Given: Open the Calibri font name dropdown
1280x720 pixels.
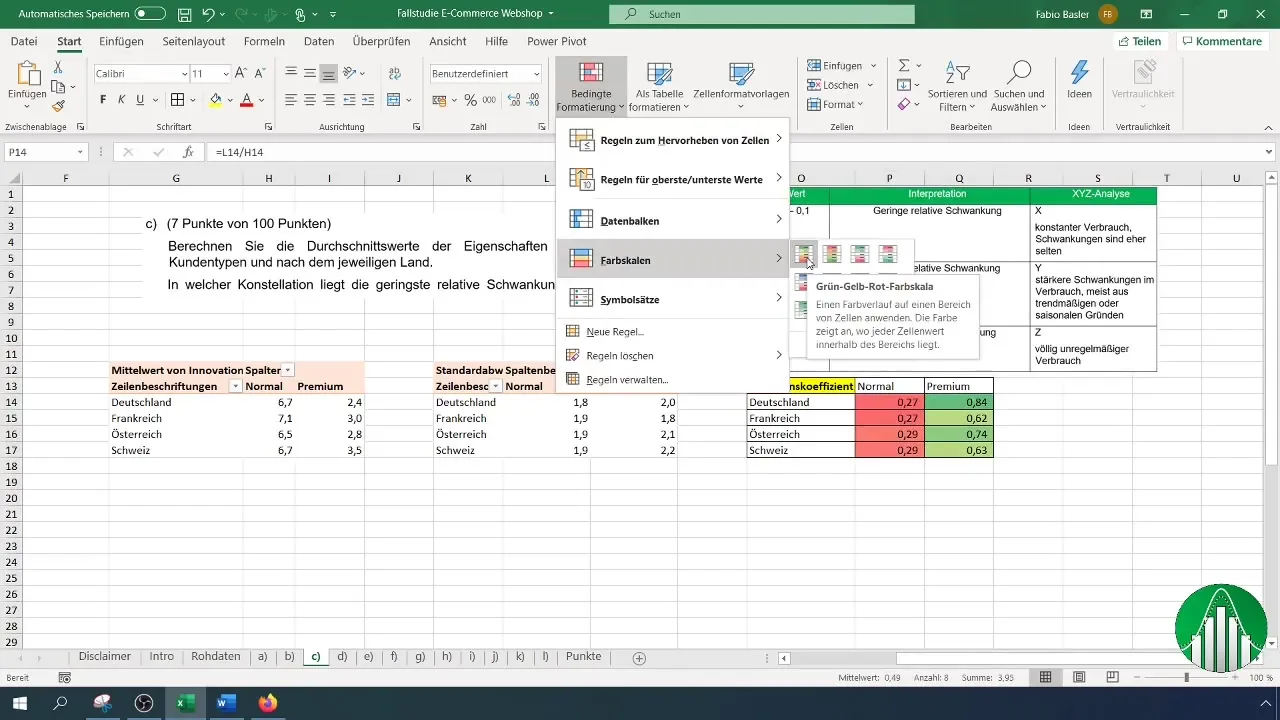Looking at the screenshot, I should [185, 74].
